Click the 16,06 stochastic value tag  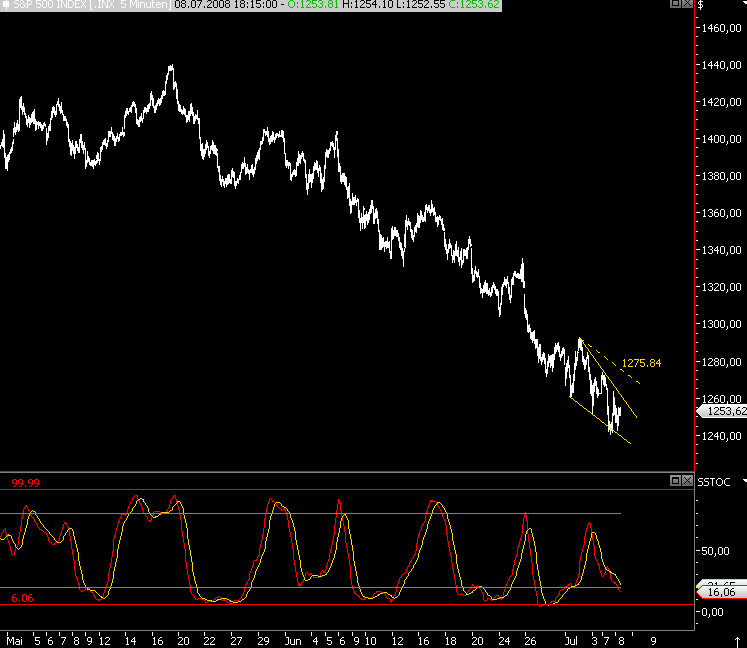[x=722, y=592]
